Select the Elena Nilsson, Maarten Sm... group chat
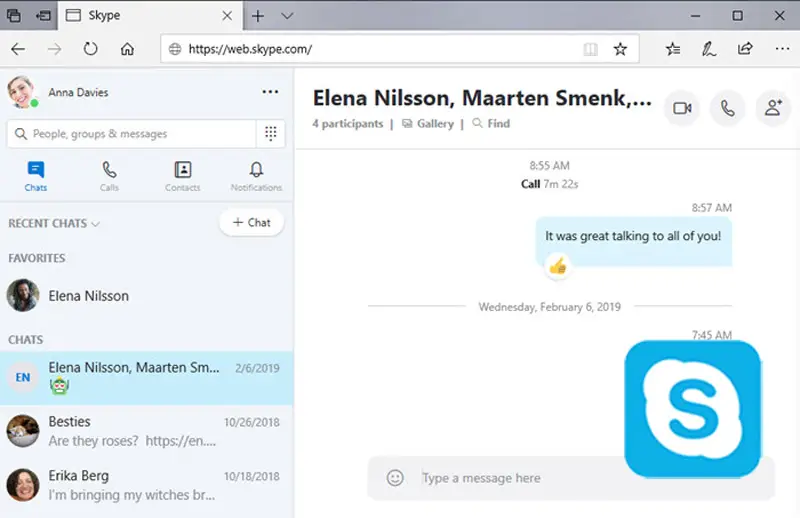The width and height of the screenshot is (800, 518). (x=146, y=378)
